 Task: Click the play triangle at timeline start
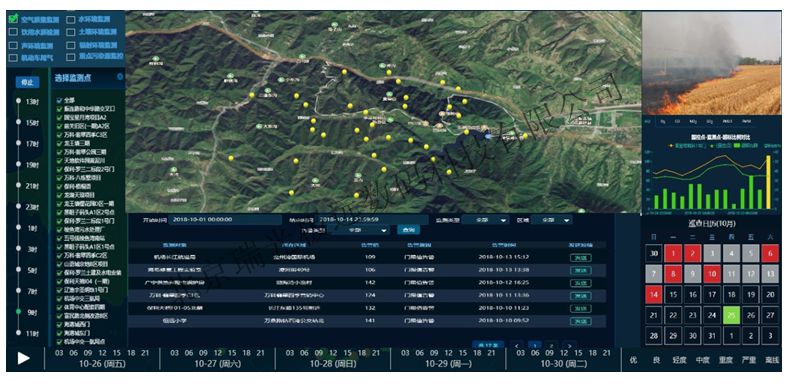(x=24, y=358)
